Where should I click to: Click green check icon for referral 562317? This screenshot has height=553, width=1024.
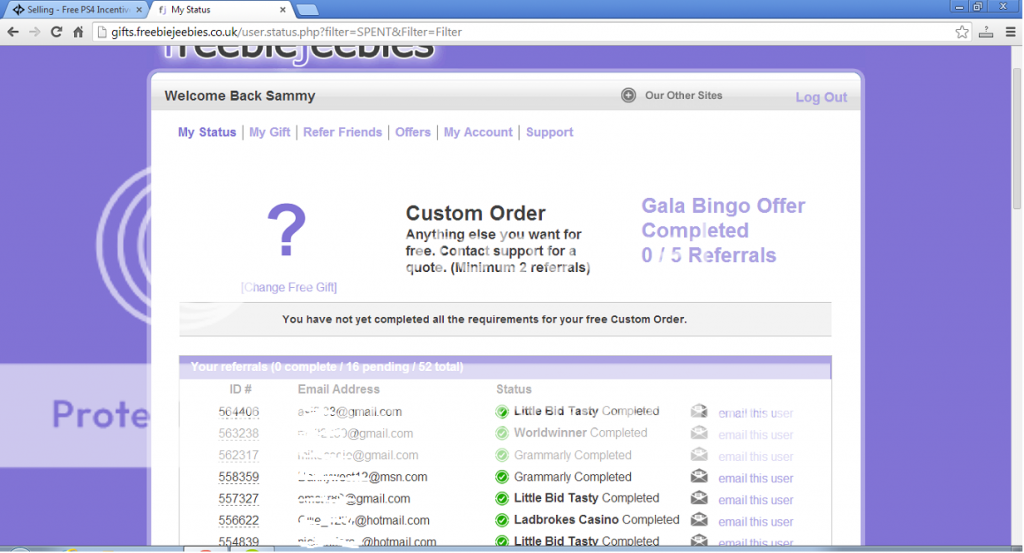click(x=502, y=455)
